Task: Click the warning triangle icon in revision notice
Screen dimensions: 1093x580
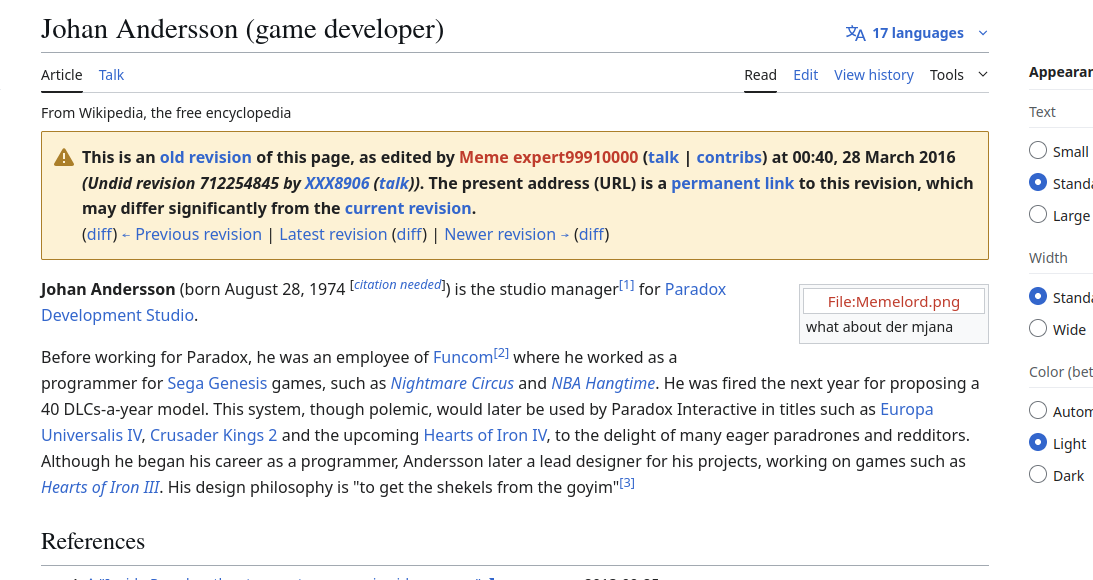Action: [64, 157]
